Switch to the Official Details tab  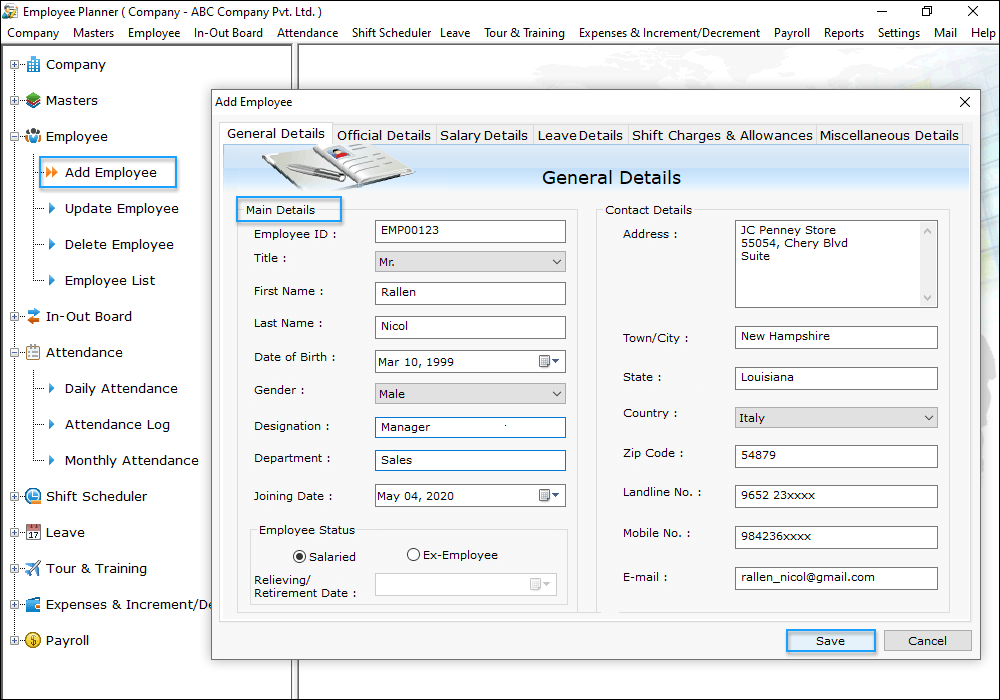[384, 135]
